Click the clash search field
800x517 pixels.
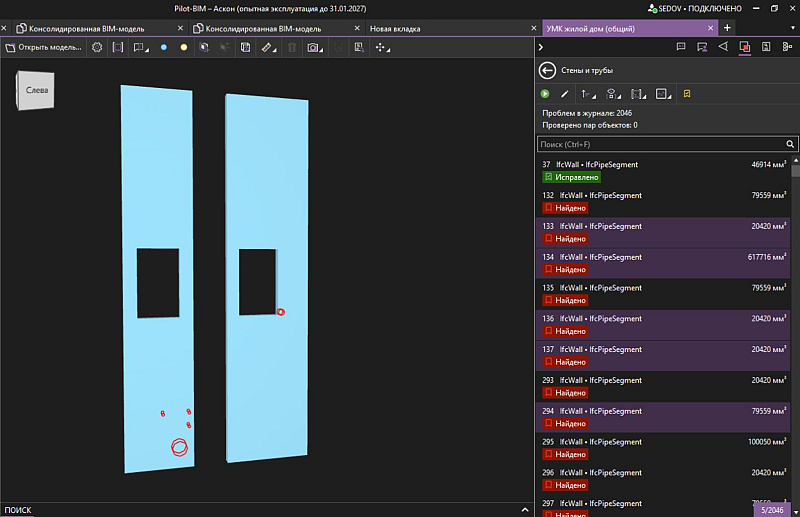point(660,145)
